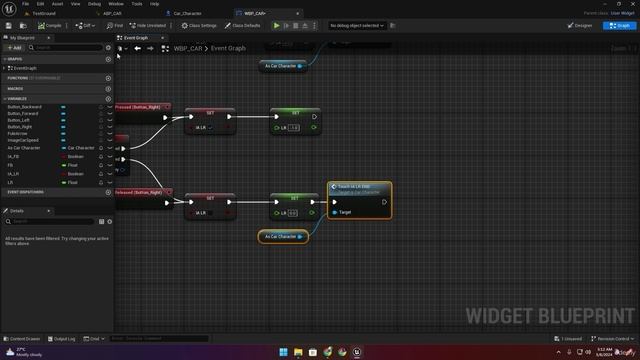The image size is (640, 360).
Task: Open the Cmd dropdown in the bottom bar
Action: (x=94, y=339)
